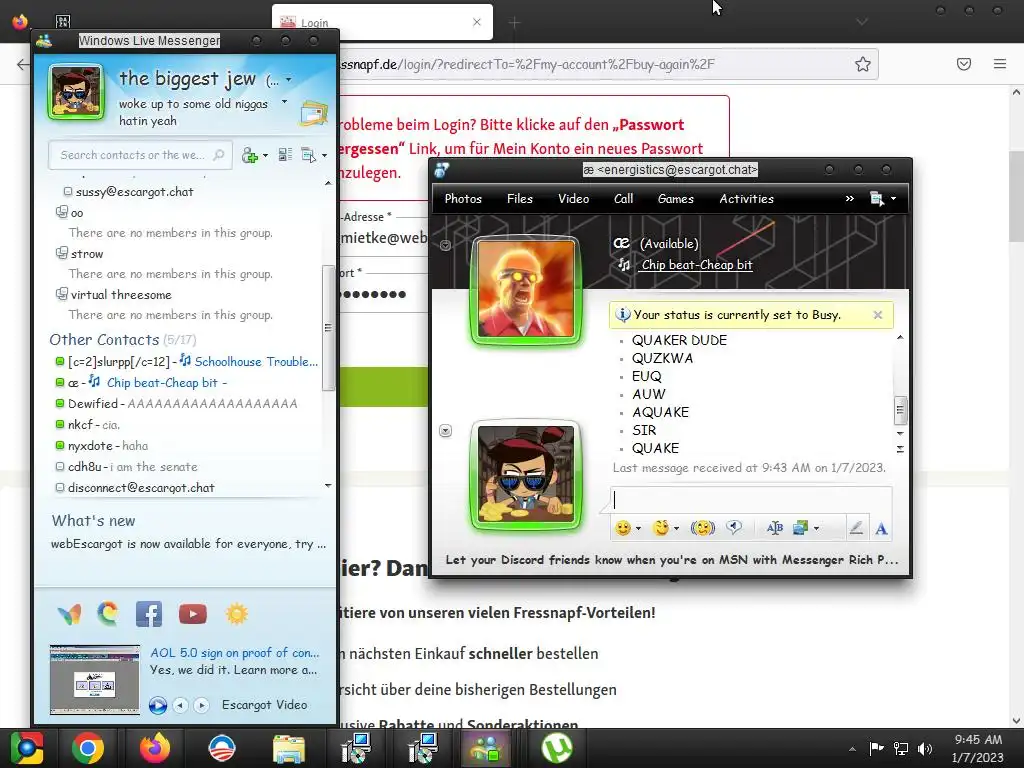
Task: Go to the next Escargot video
Action: 202,705
